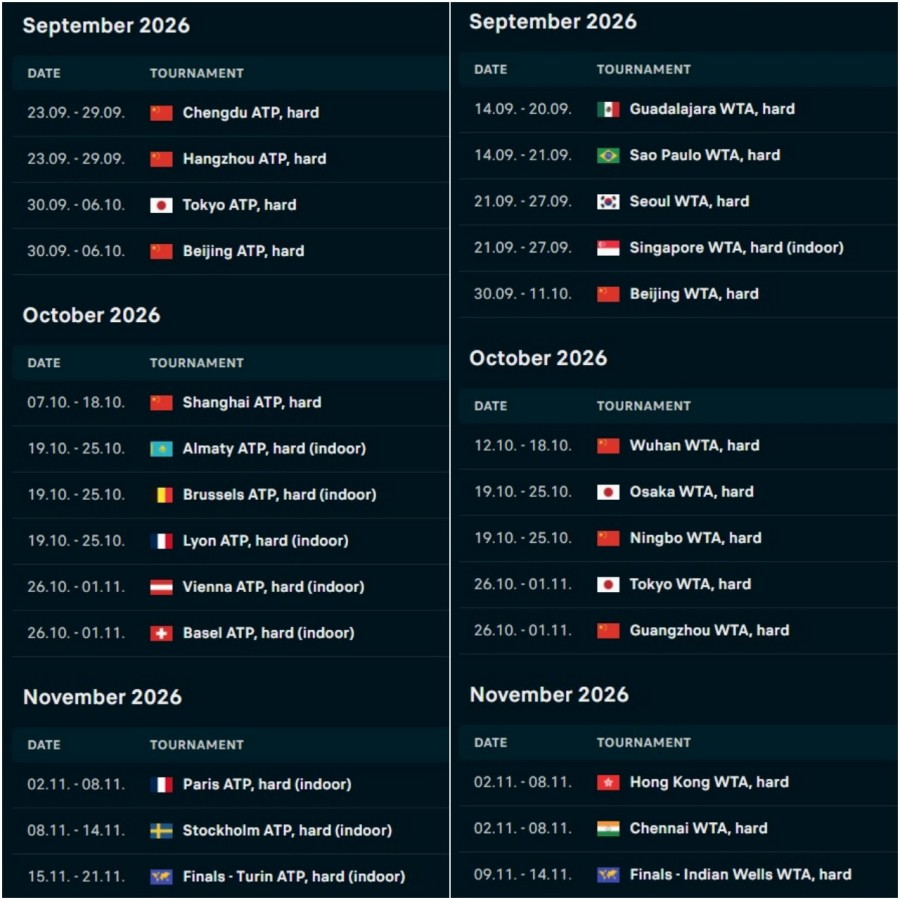Open the Vienna ATP, hard (indoor) link
This screenshot has width=900, height=900.
pyautogui.click(x=273, y=587)
